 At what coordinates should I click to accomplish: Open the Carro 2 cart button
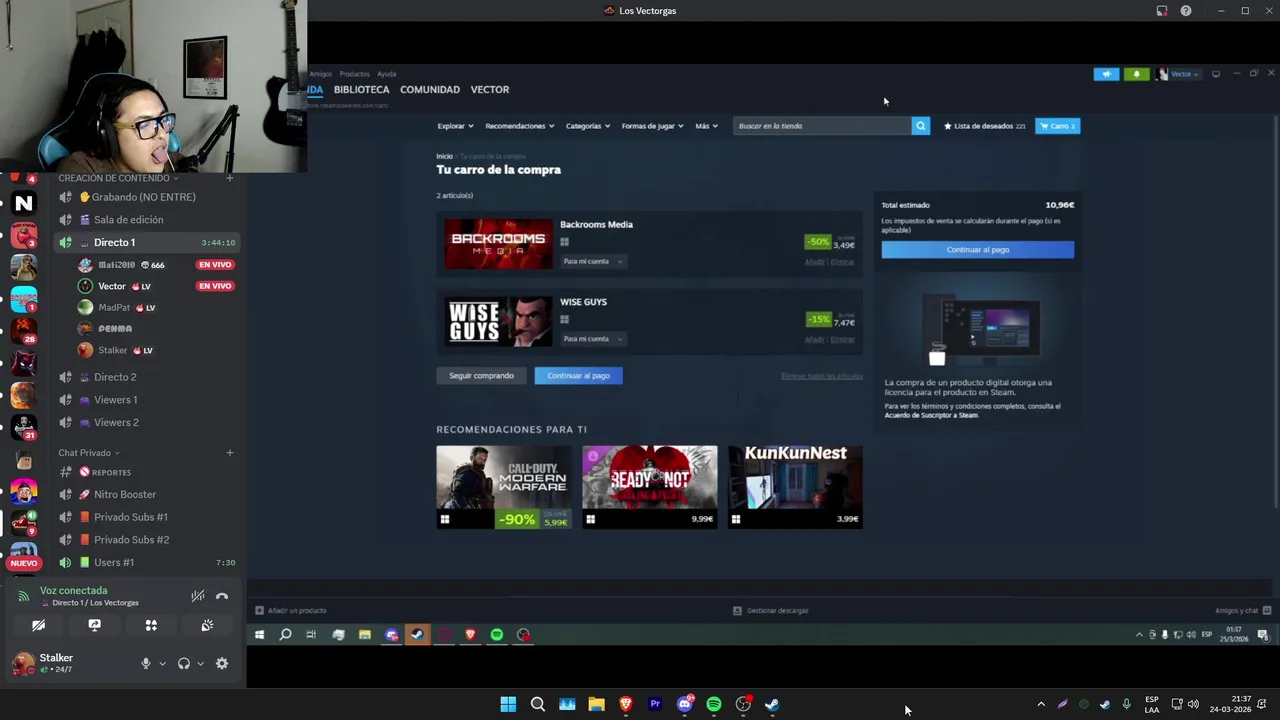pyautogui.click(x=1057, y=126)
